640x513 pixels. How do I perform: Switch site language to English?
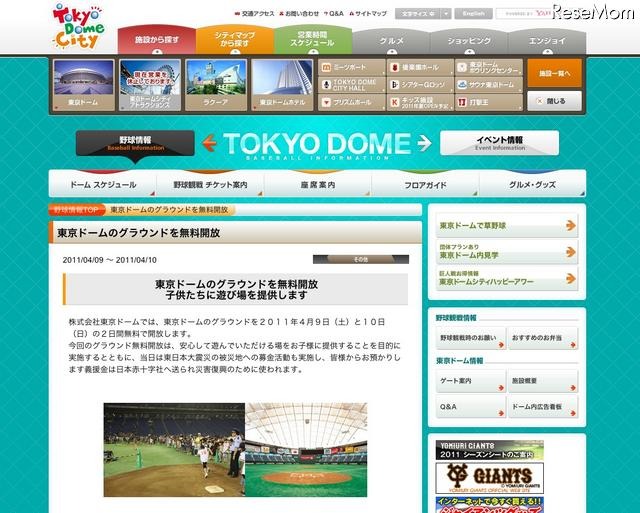[473, 13]
